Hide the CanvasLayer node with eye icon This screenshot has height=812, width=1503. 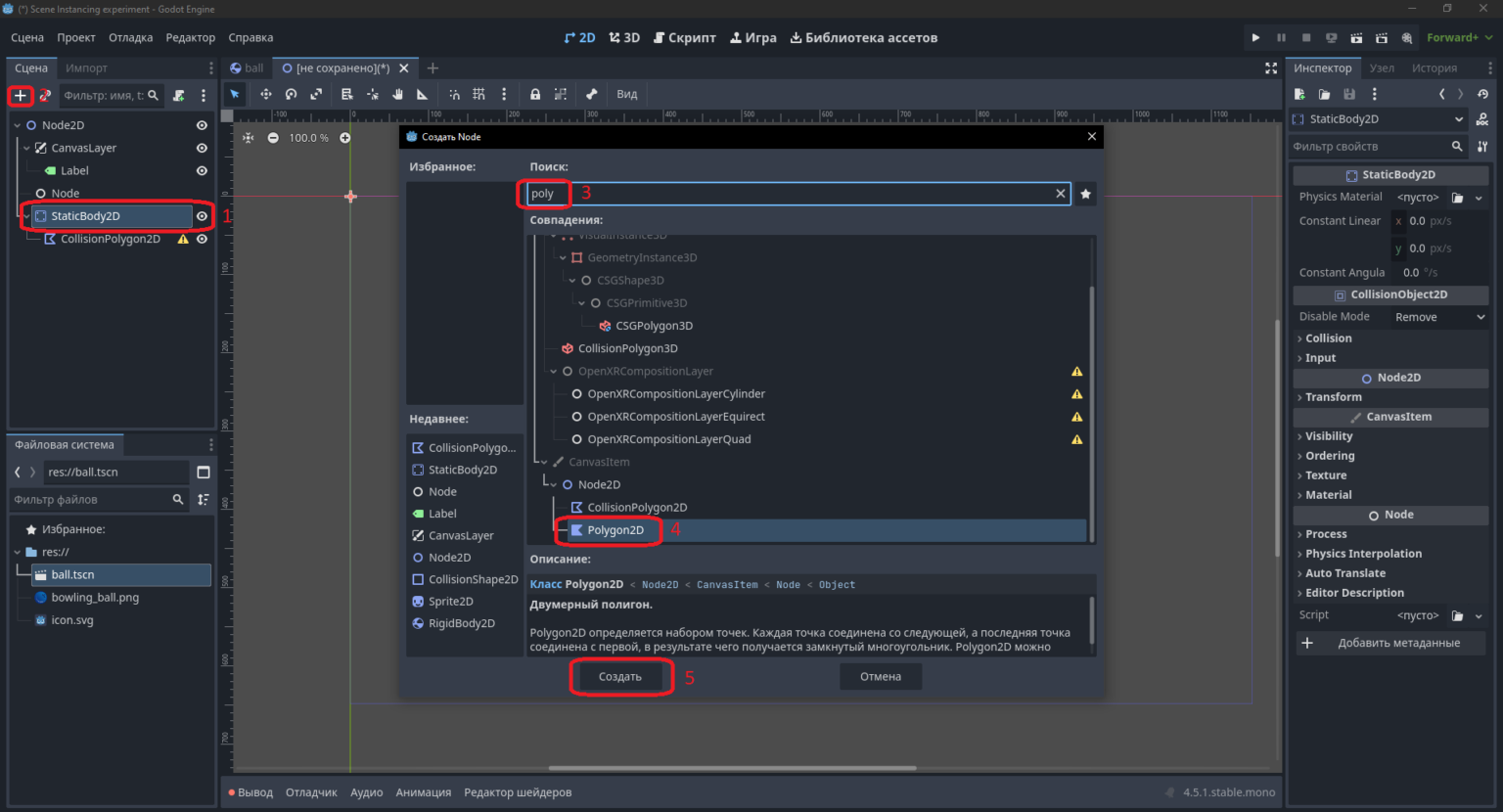[202, 148]
